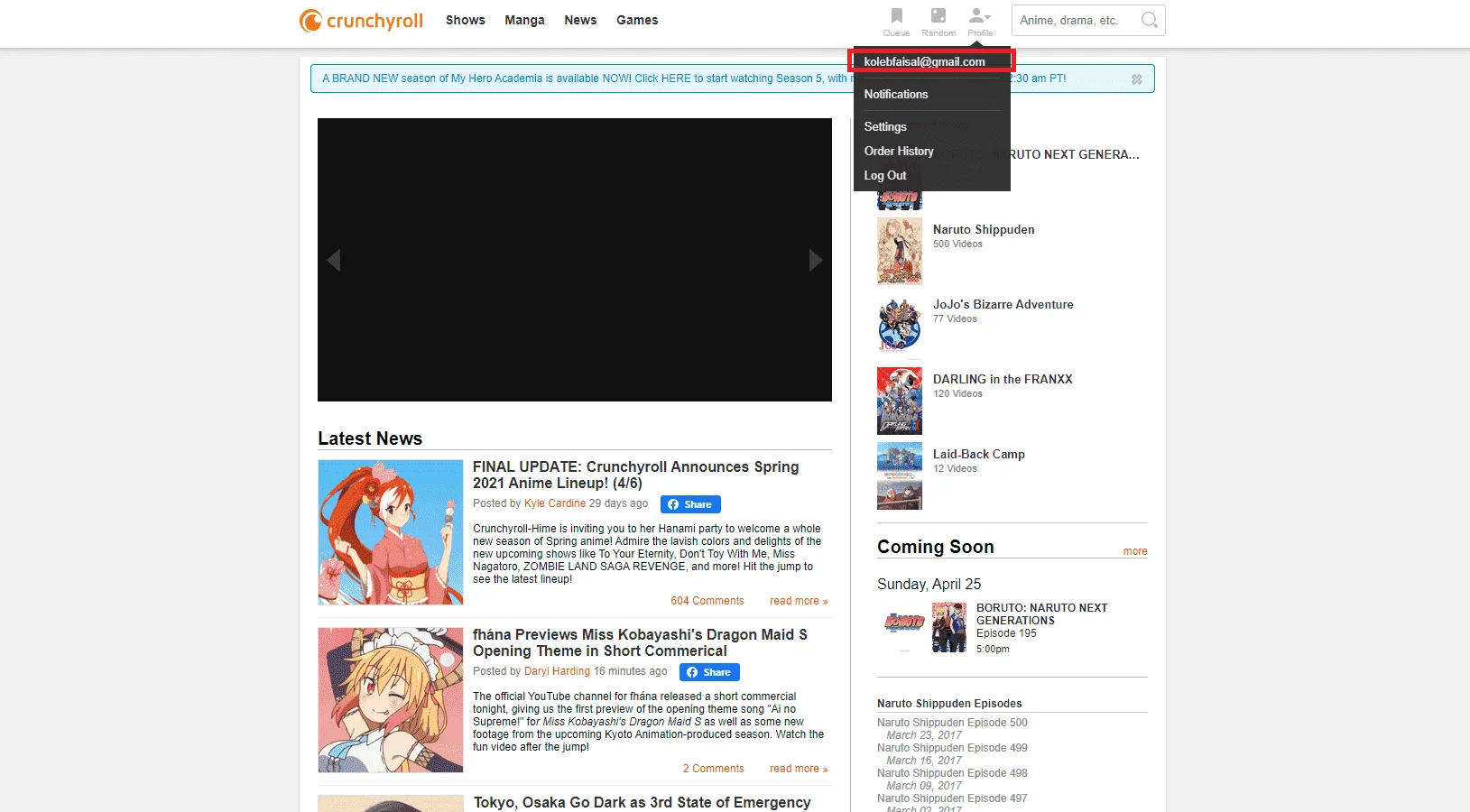Open the Crunchyroll-Hime Spring lineup article image

pos(391,532)
